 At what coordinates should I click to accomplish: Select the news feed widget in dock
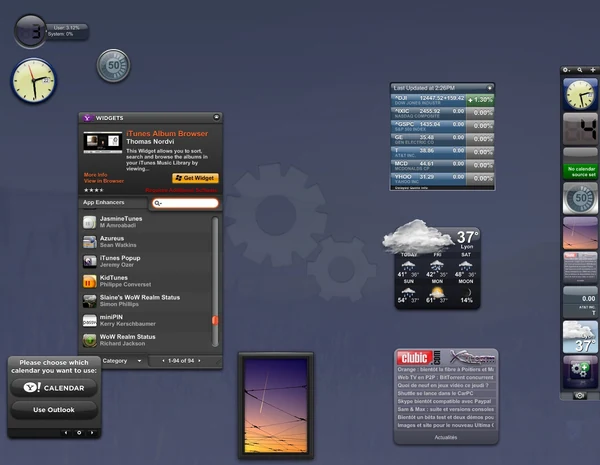[580, 268]
